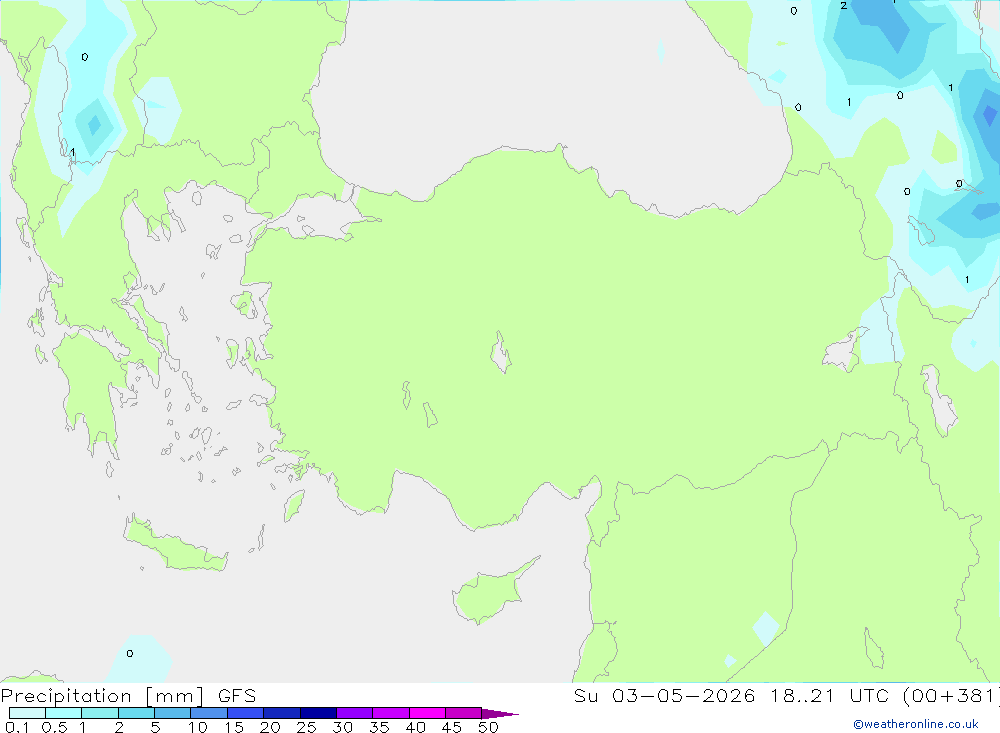This screenshot has width=1000, height=733.
Task: Click the 0.1–0.5 mm legend color swatch
Action: click(x=27, y=713)
